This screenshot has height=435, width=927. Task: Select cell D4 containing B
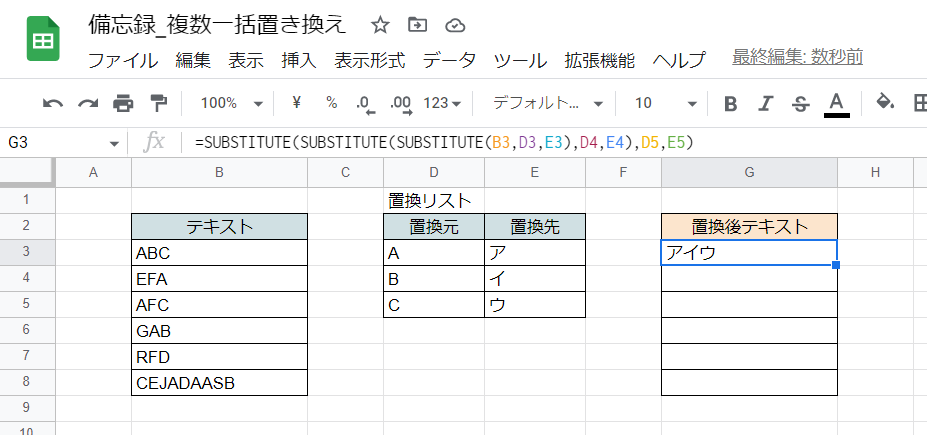point(434,279)
